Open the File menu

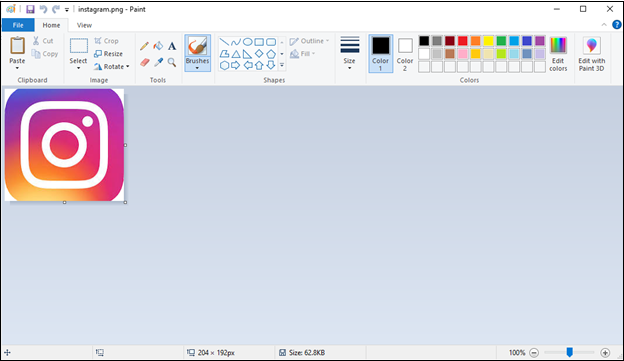[x=18, y=25]
